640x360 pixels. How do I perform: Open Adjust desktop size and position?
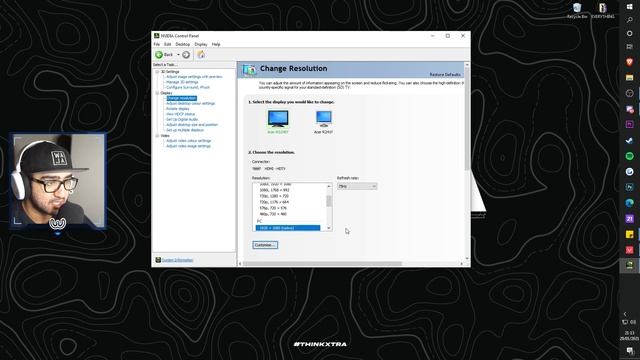192,125
